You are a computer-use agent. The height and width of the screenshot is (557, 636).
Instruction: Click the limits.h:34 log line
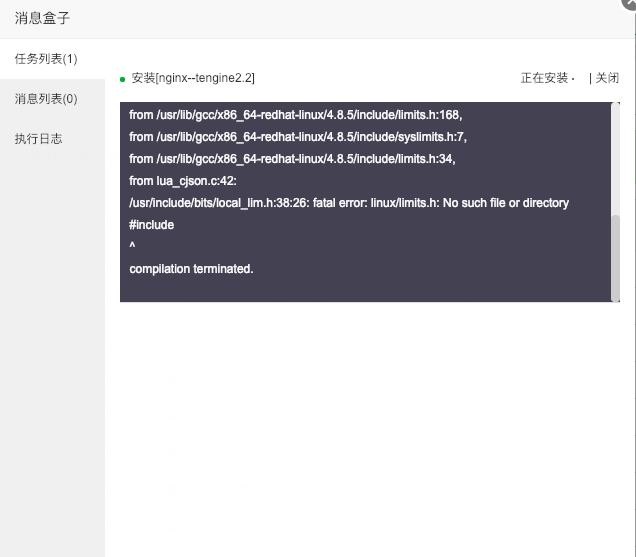292,159
